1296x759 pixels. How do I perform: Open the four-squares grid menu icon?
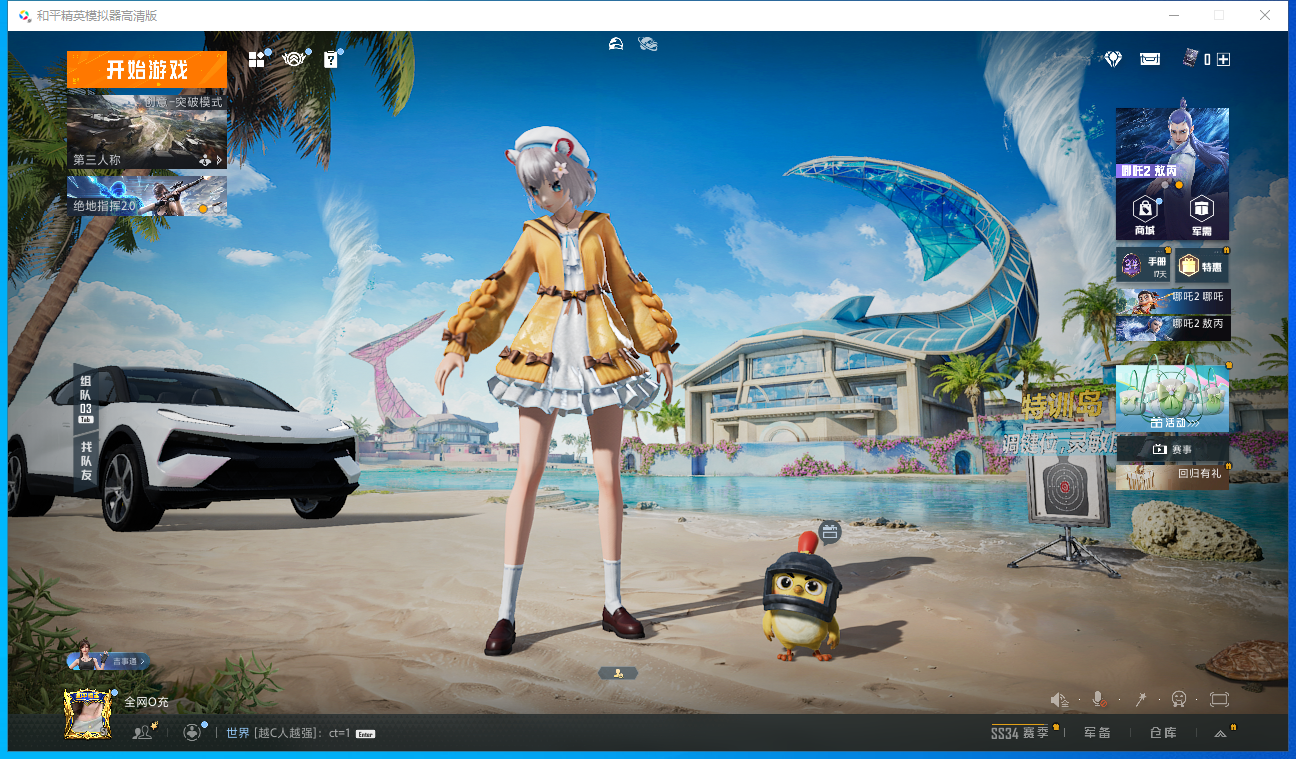[x=257, y=60]
